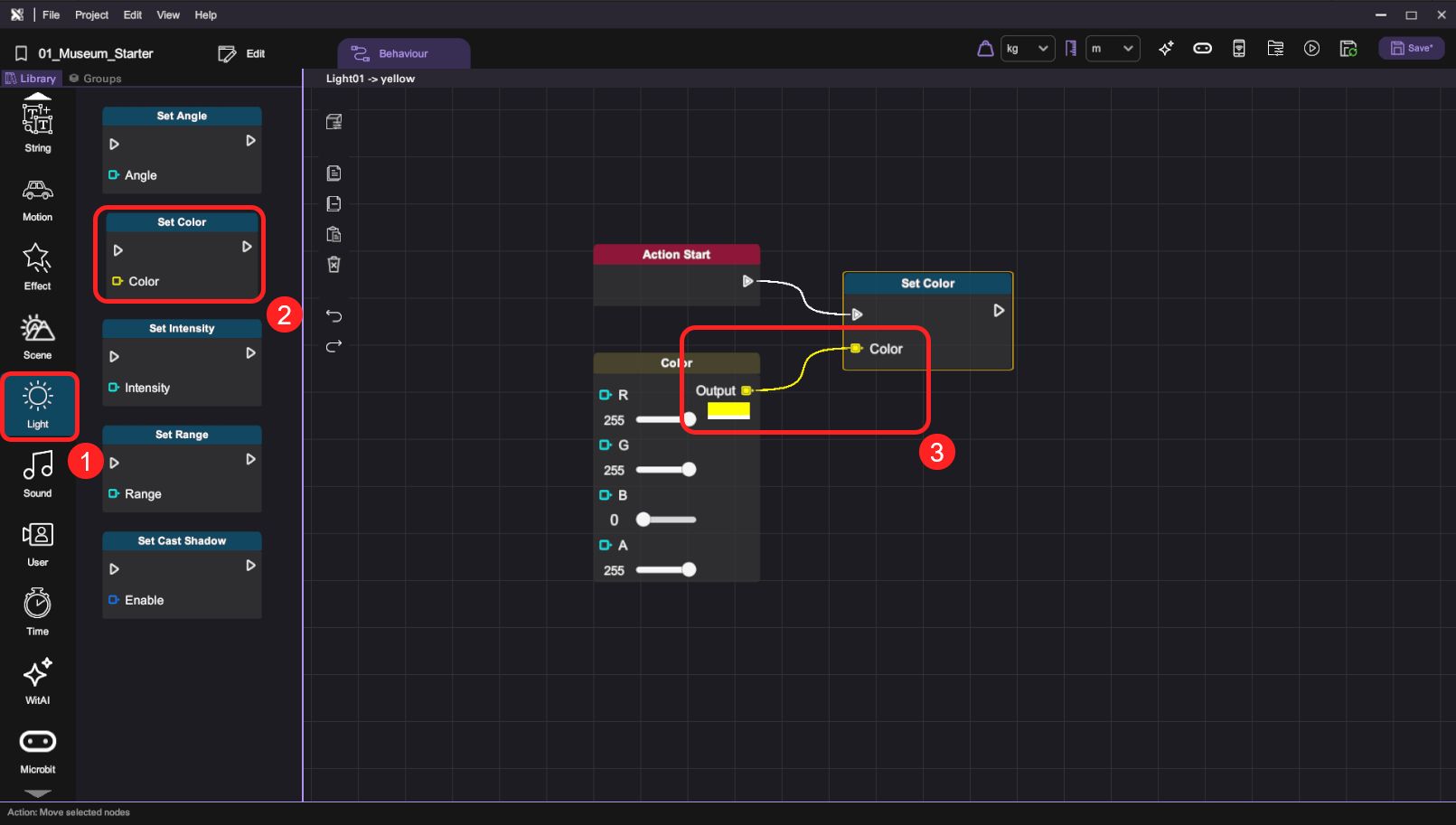Open the length unit m dropdown

1112,49
